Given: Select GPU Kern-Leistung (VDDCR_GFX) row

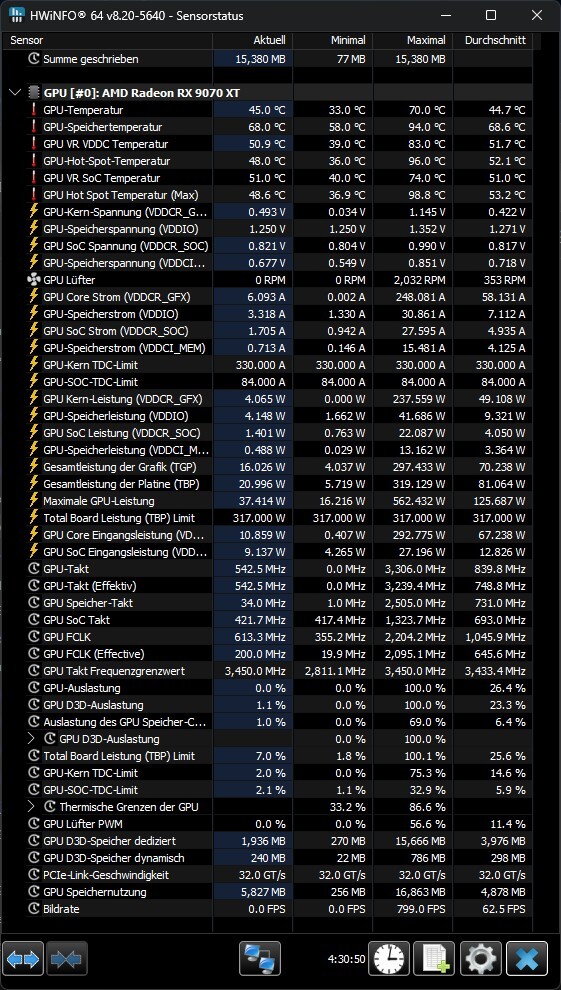Looking at the screenshot, I should click(267, 399).
